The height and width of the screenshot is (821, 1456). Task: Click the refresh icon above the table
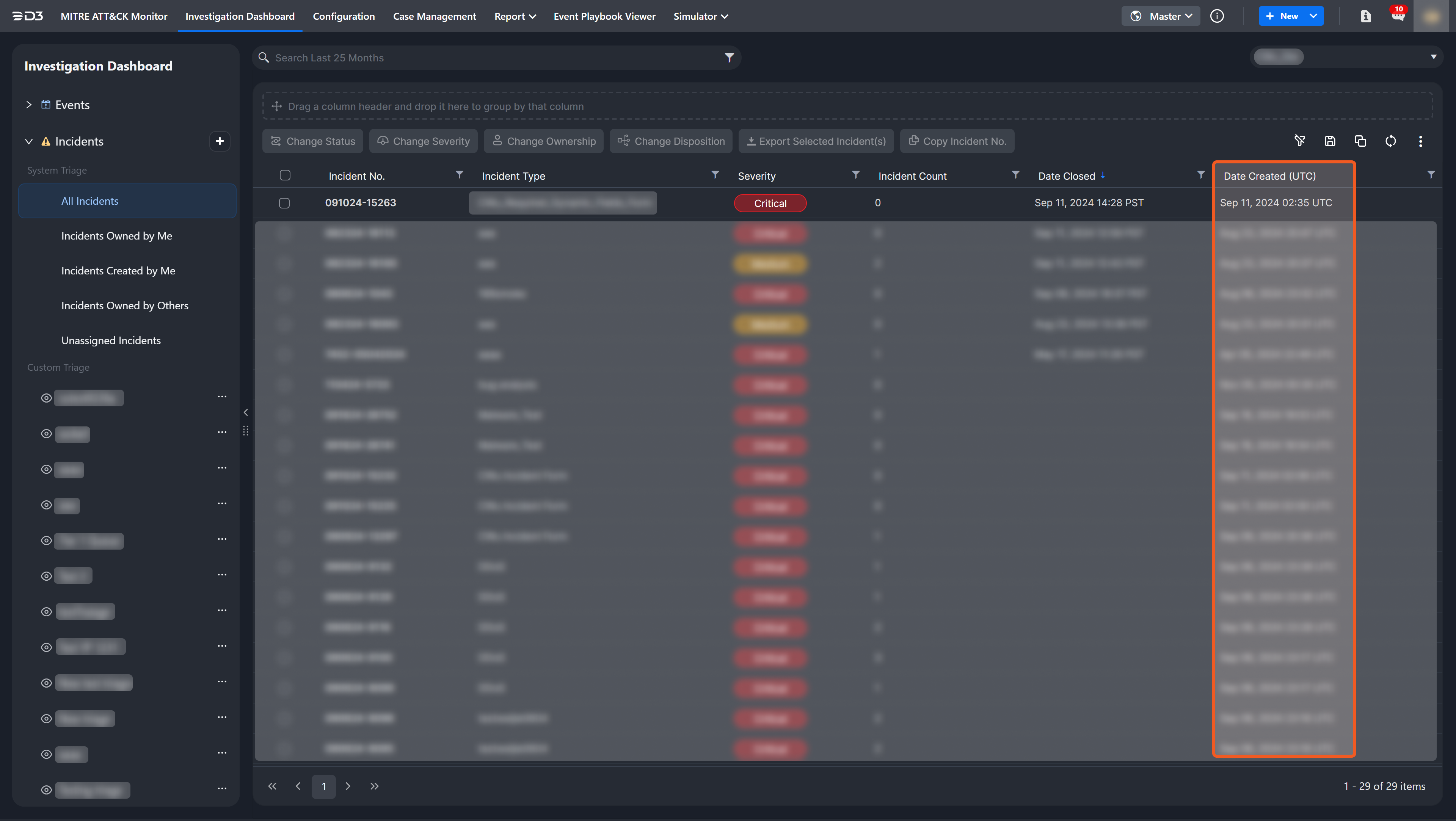[1390, 141]
